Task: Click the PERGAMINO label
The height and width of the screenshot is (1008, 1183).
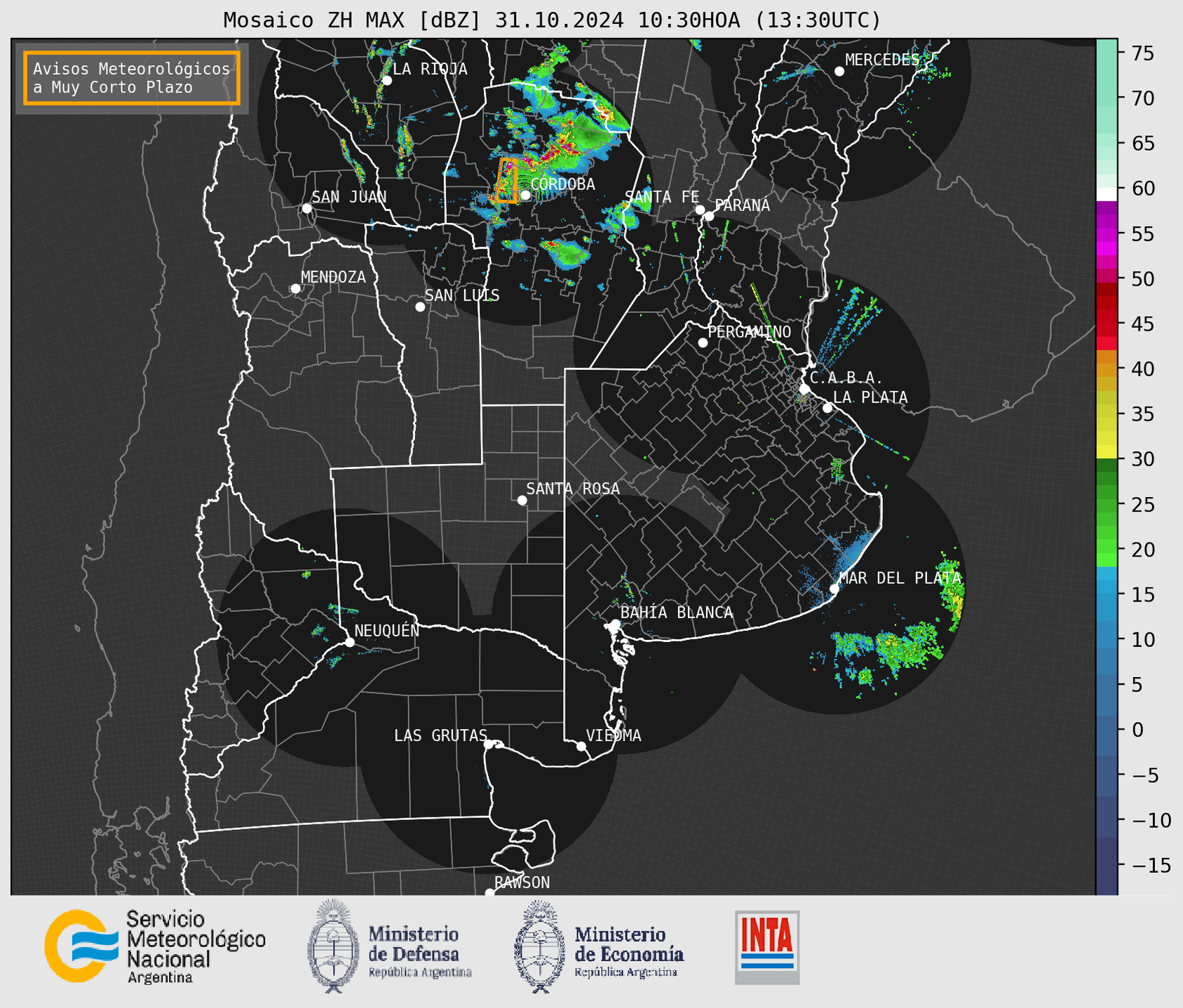Action: pos(750,332)
